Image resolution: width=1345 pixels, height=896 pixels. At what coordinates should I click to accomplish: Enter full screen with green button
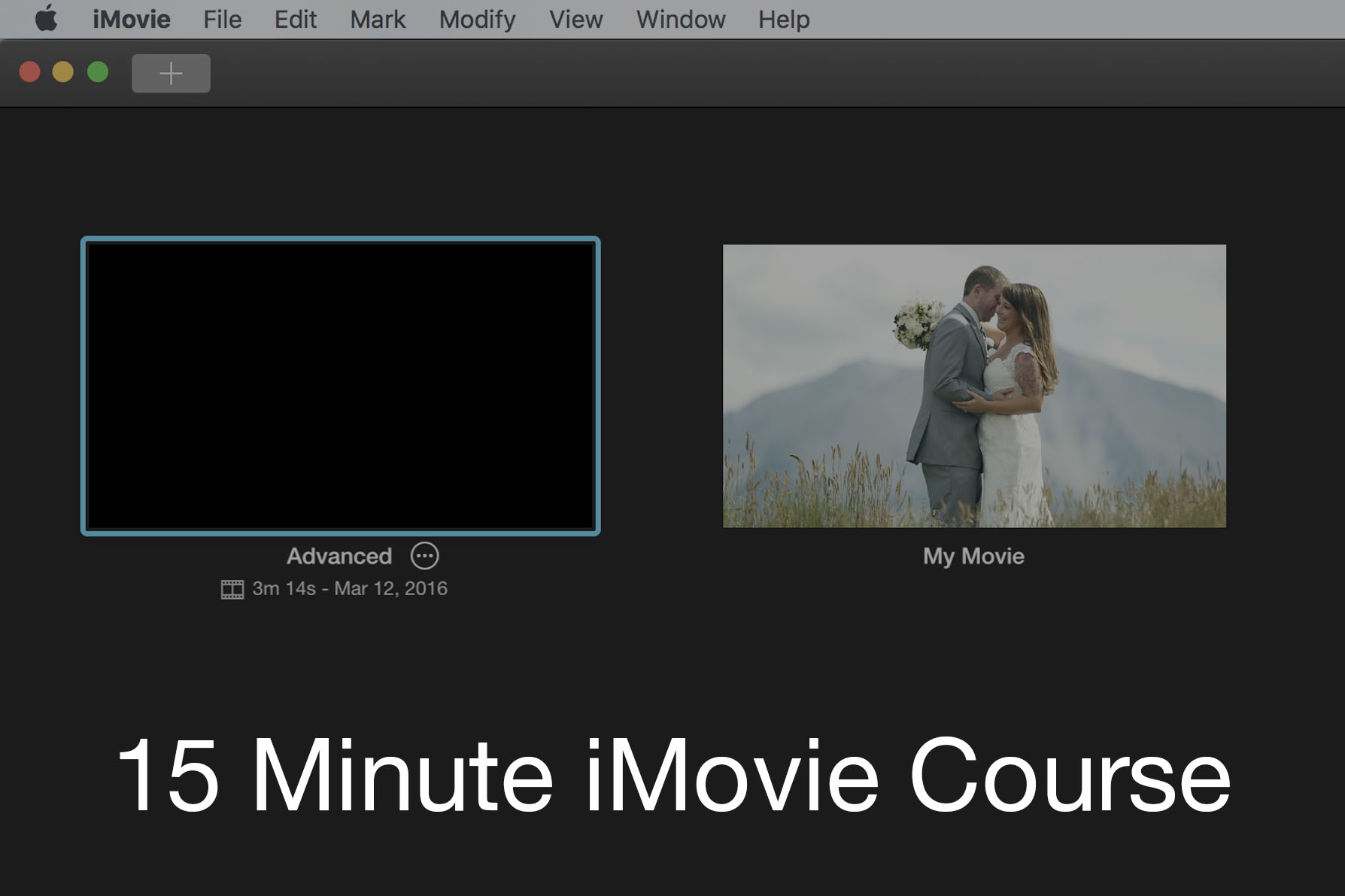click(98, 72)
